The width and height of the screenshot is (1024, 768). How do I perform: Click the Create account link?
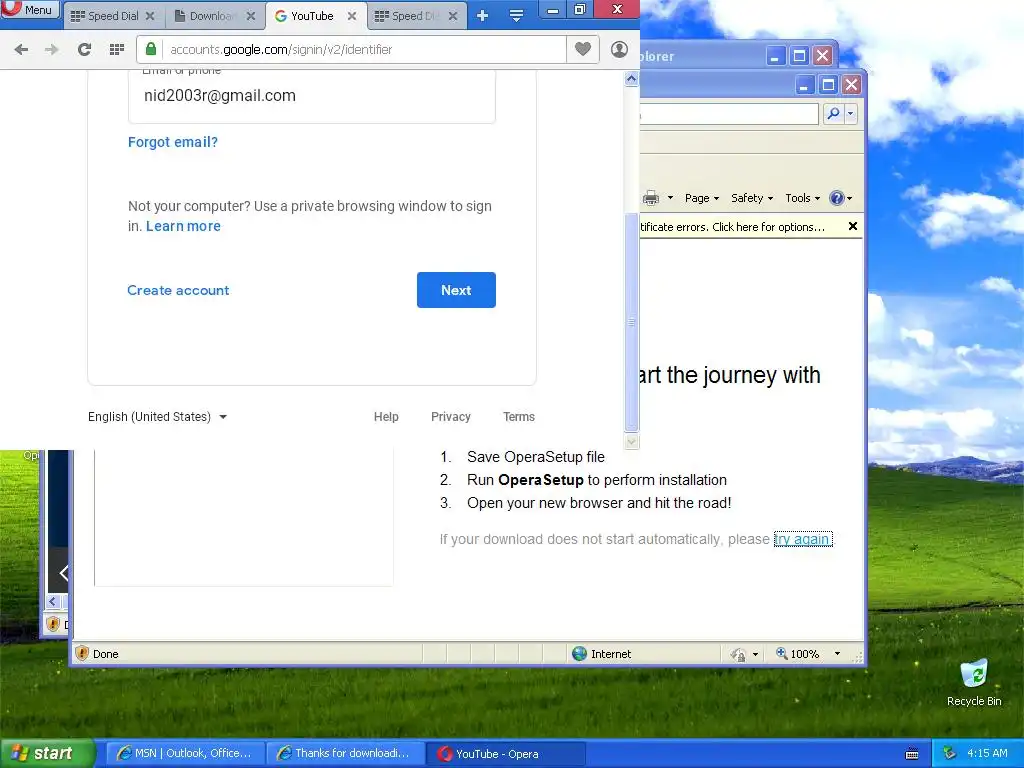click(178, 290)
